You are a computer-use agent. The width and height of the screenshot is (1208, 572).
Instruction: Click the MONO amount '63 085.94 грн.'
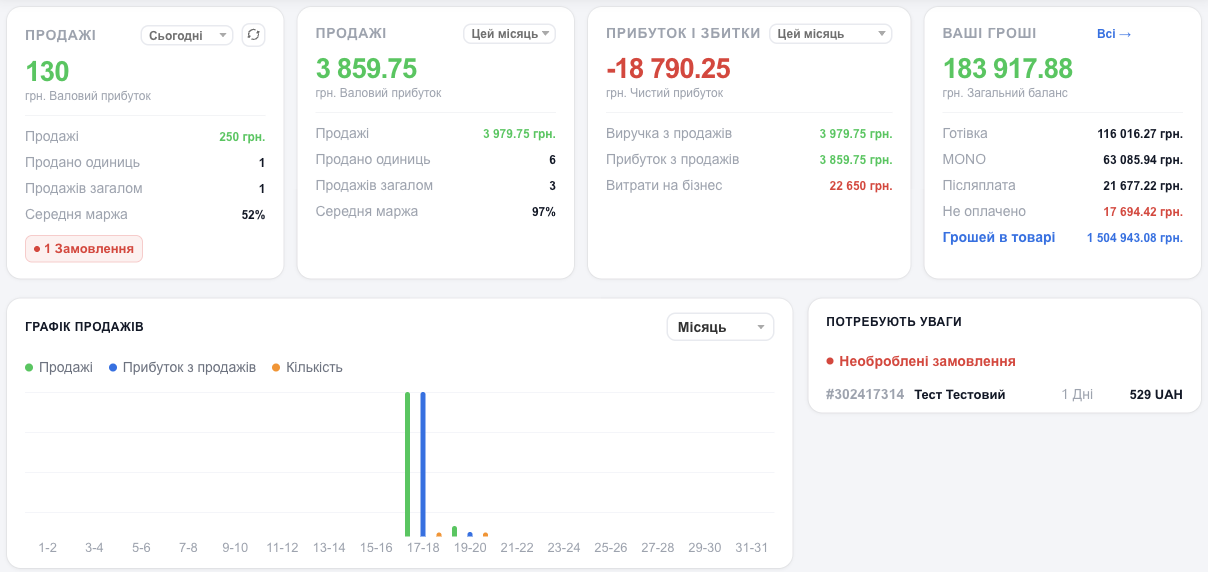coord(1143,160)
